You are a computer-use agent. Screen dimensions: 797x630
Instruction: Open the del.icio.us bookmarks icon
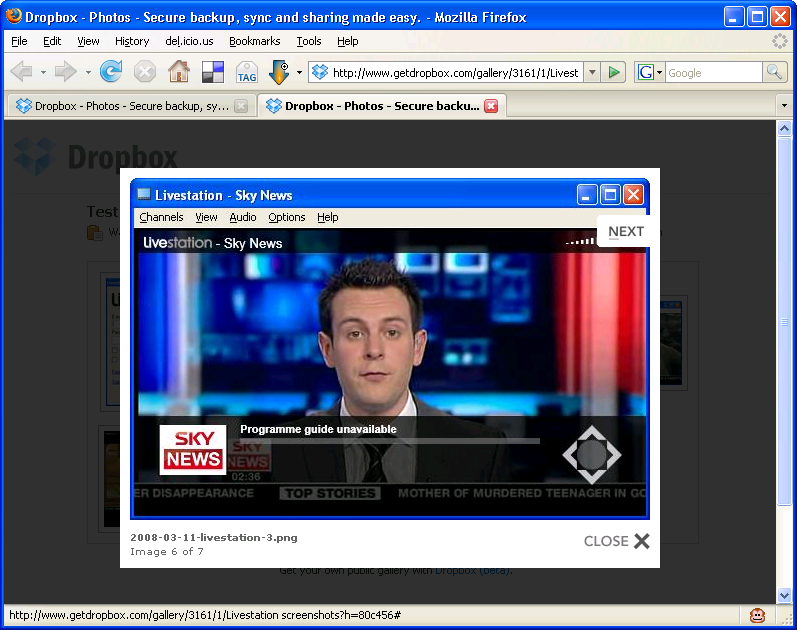tap(212, 72)
